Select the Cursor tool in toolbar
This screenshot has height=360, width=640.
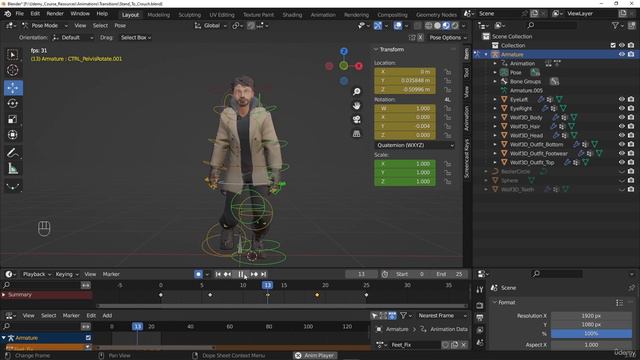tap(13, 70)
